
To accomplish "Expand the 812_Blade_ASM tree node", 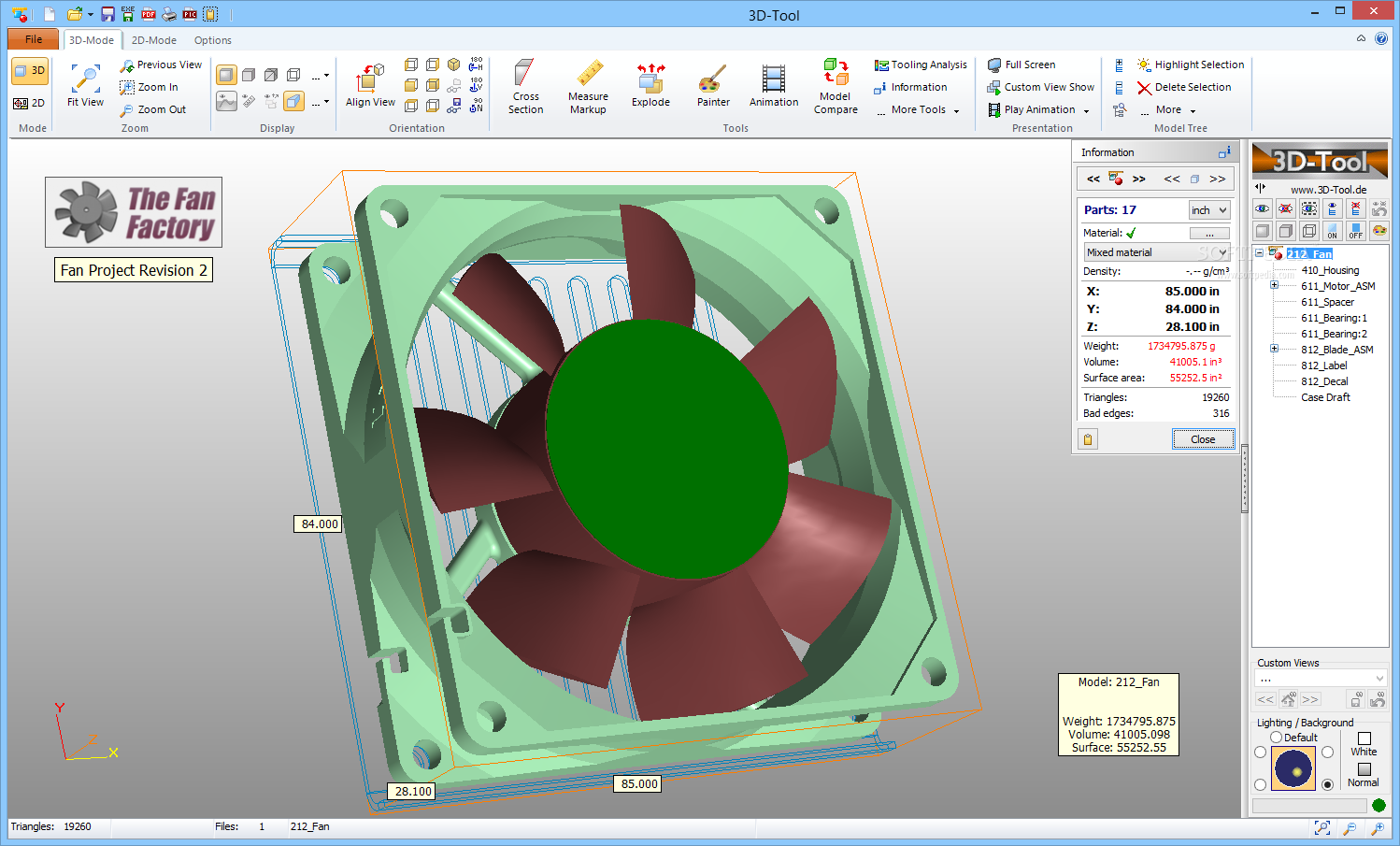I will (1274, 349).
